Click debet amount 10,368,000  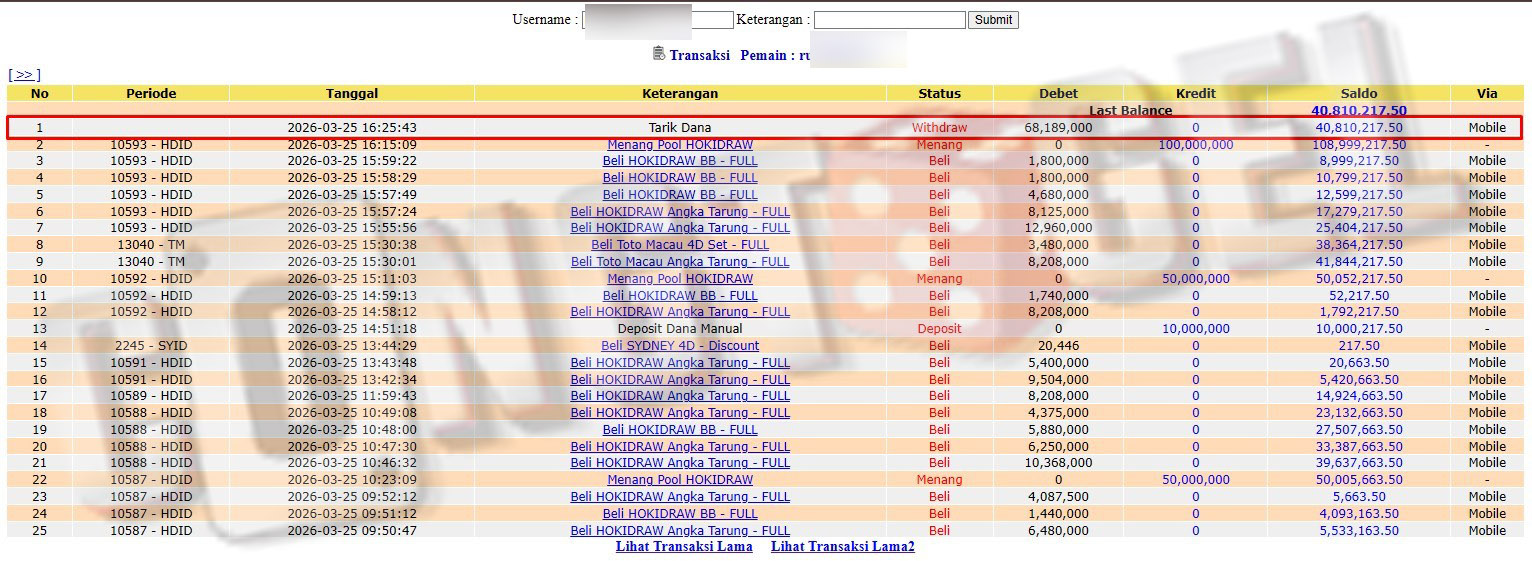pyautogui.click(x=1058, y=463)
